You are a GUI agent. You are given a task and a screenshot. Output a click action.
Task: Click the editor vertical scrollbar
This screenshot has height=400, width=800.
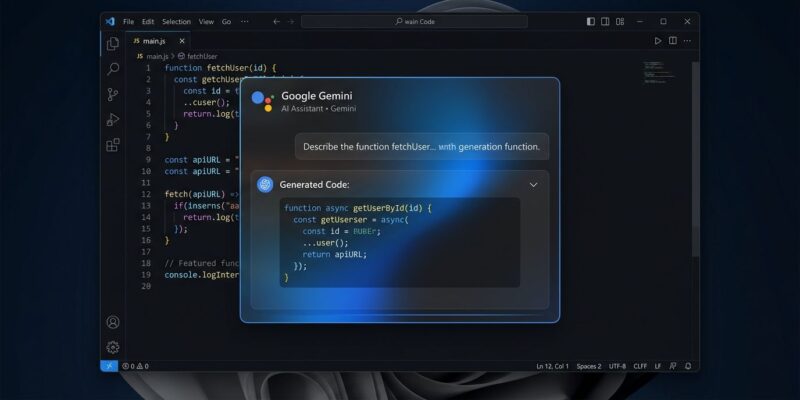click(x=695, y=159)
